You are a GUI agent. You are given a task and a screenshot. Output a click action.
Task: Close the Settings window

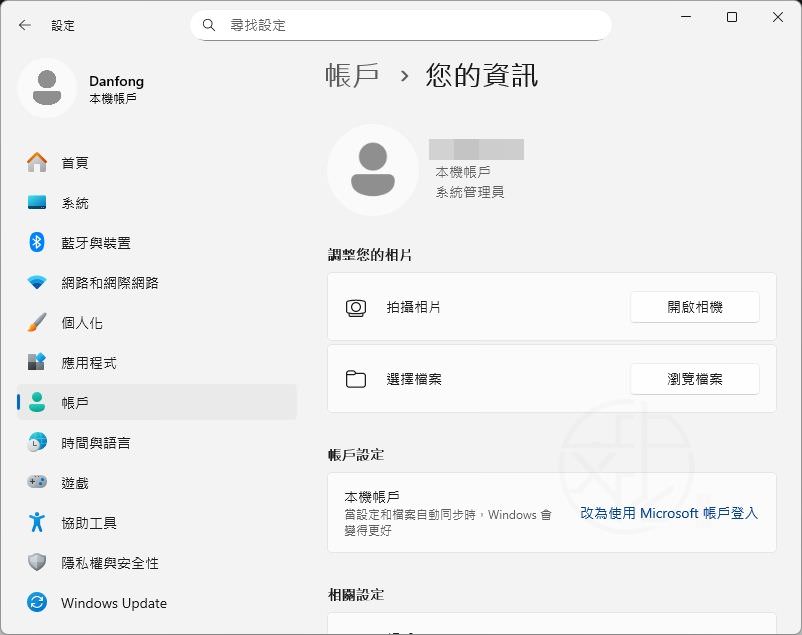pos(777,17)
